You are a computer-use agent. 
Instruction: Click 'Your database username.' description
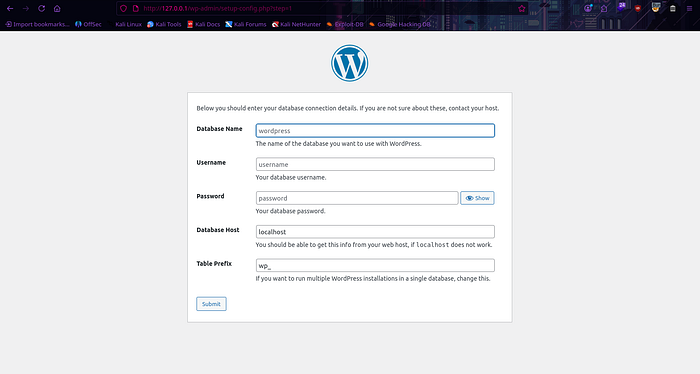(x=291, y=177)
